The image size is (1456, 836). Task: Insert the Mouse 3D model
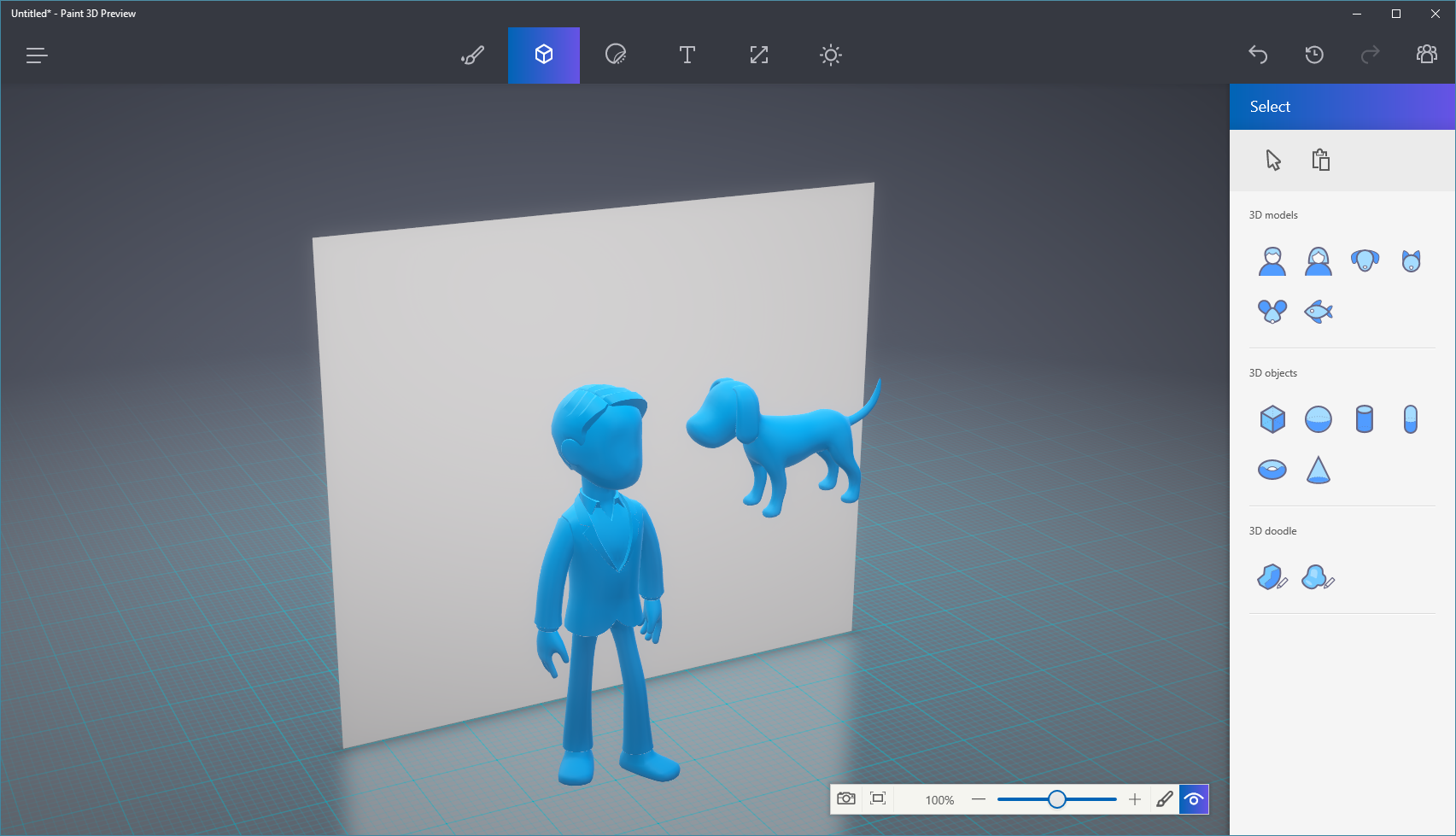click(1272, 311)
